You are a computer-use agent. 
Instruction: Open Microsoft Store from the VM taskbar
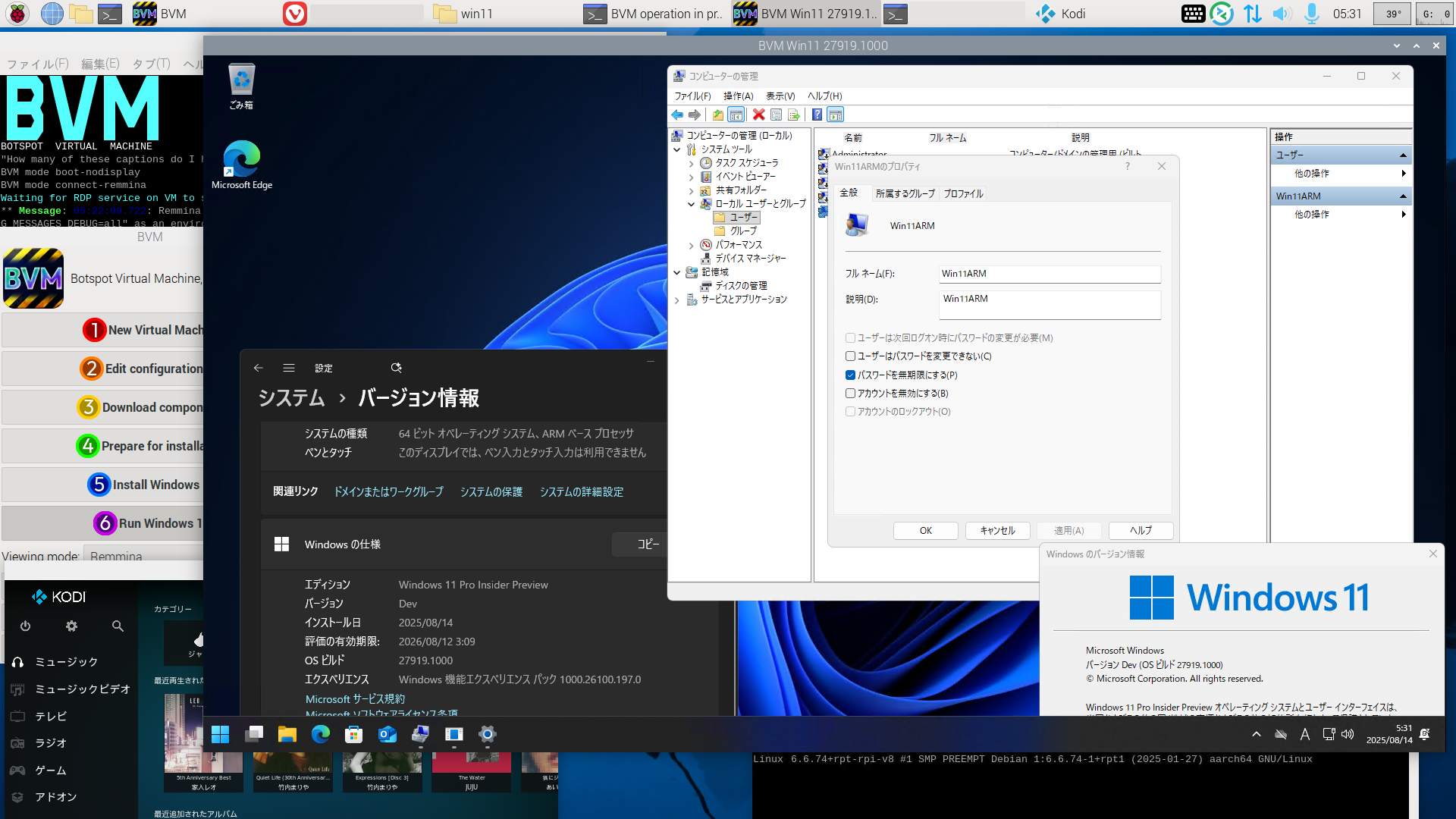(x=353, y=734)
